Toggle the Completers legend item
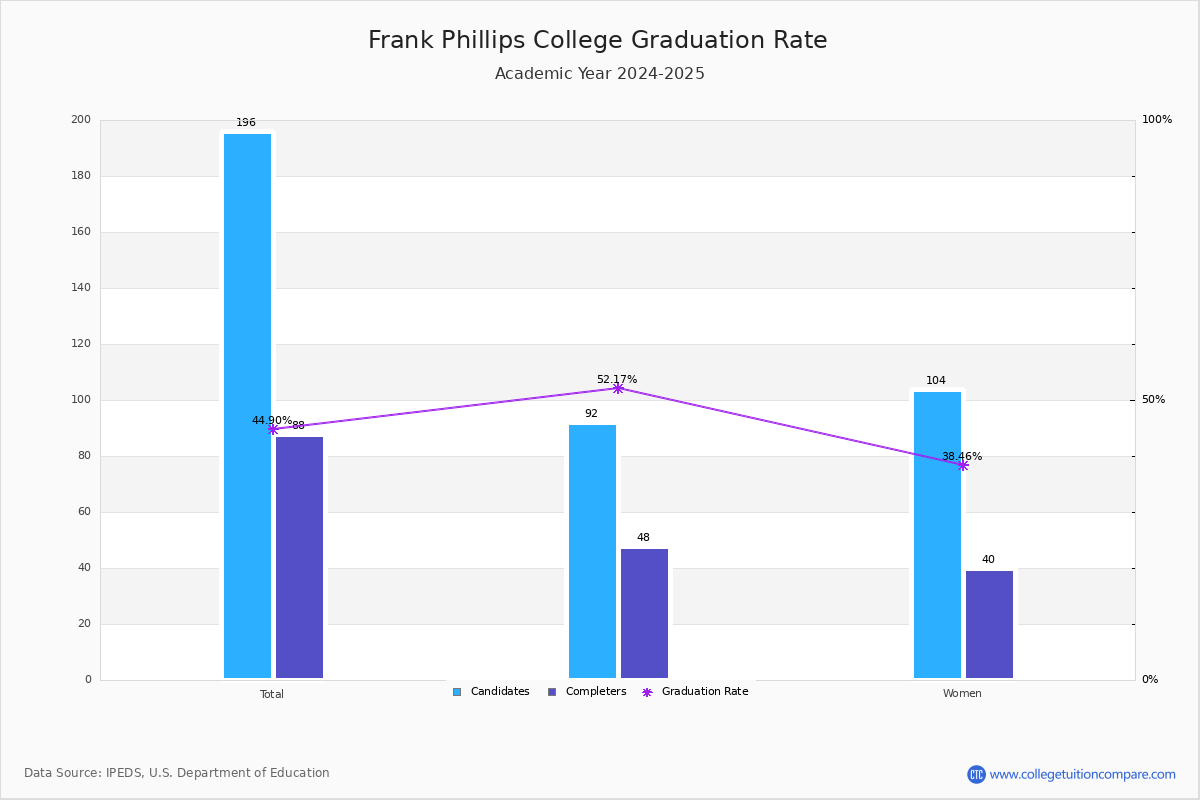1200x800 pixels. tap(587, 692)
